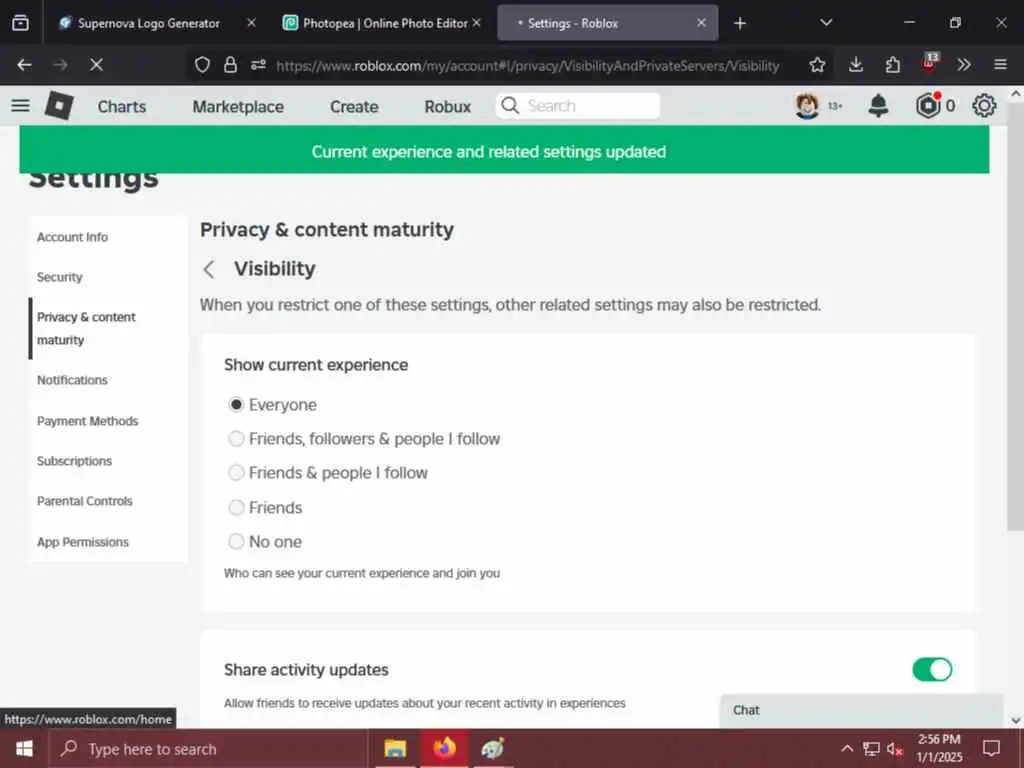Select the Friends radio option
The image size is (1024, 768).
pyautogui.click(x=236, y=507)
